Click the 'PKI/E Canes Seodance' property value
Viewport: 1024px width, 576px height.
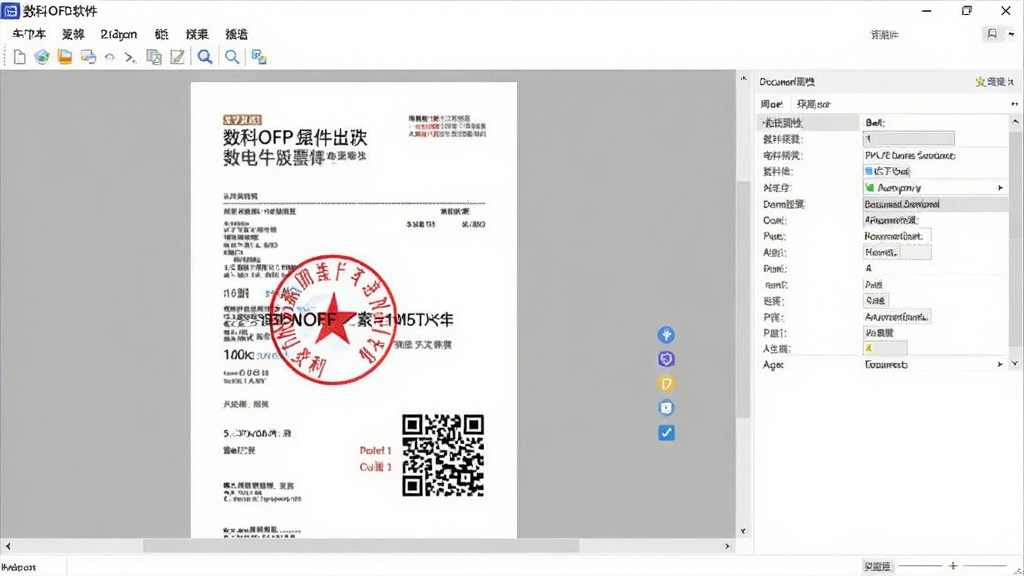tap(910, 155)
